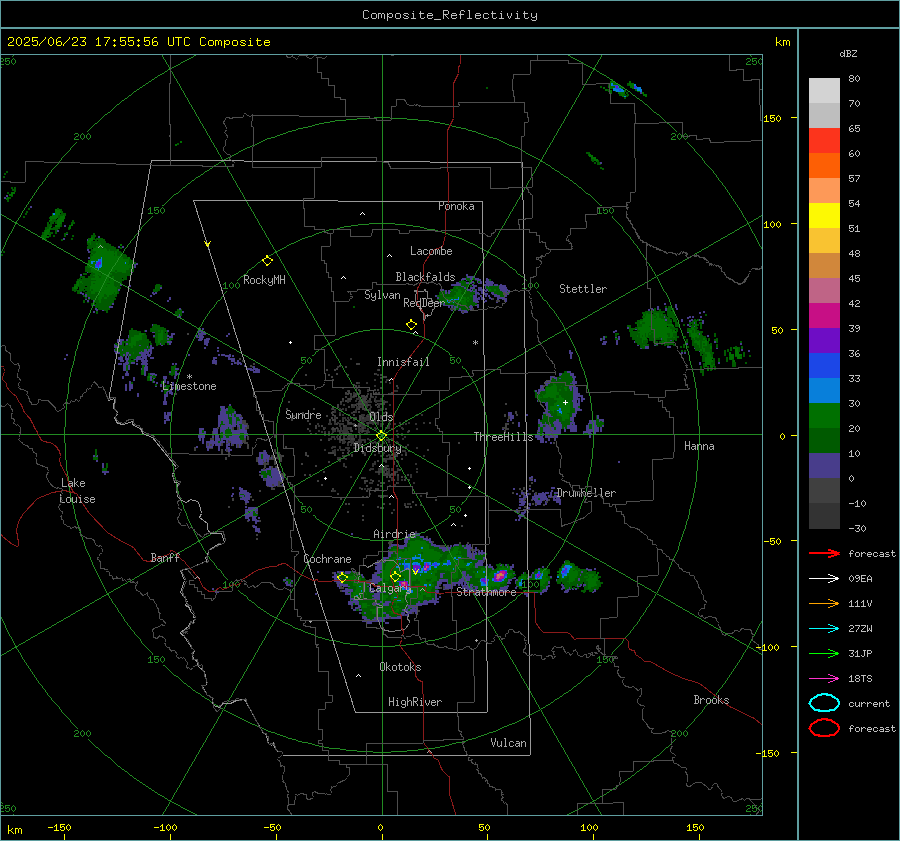Click the dBZ legend heading
Viewport: 900px width, 841px height.
(848, 53)
